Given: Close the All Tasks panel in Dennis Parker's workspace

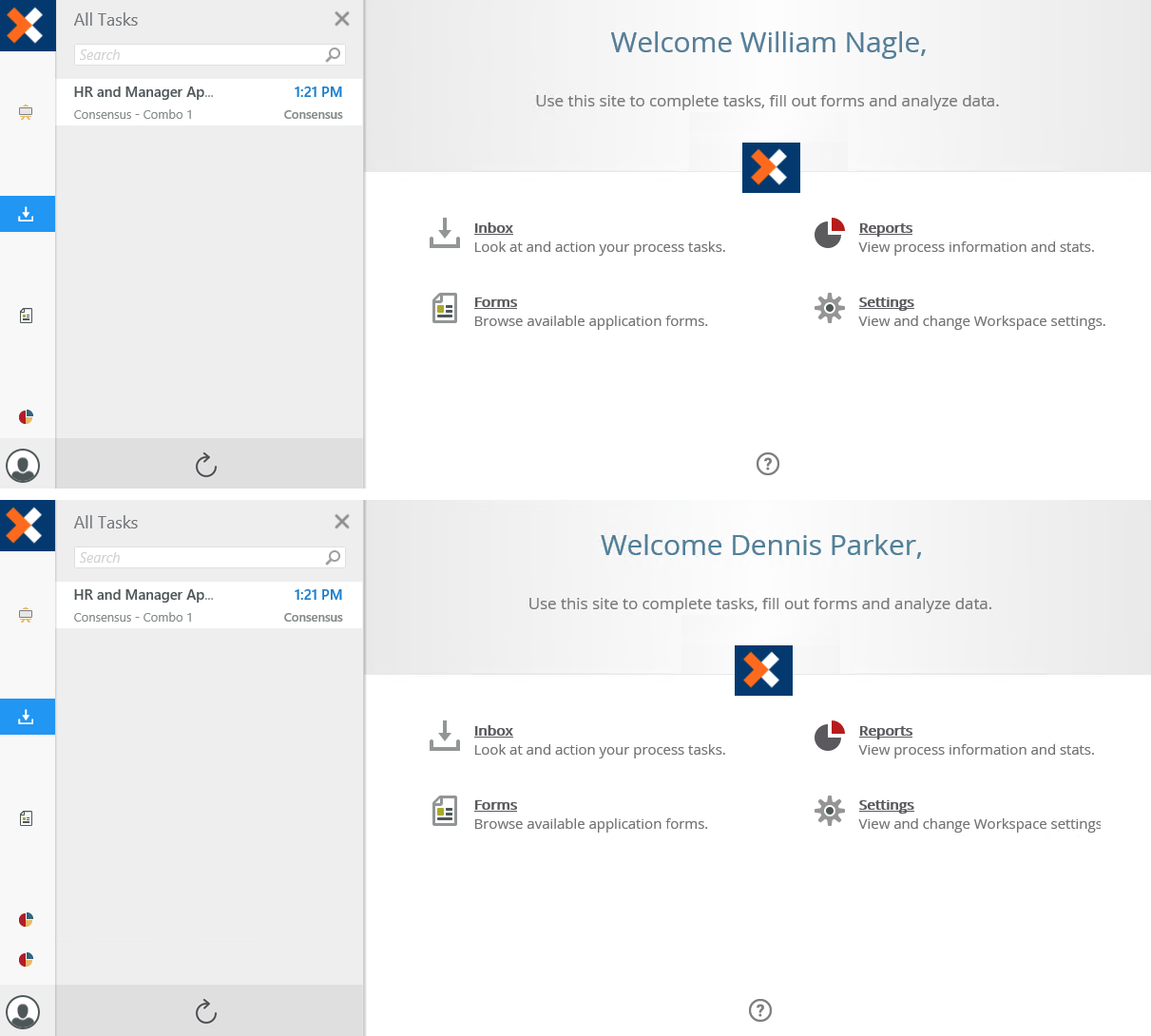Looking at the screenshot, I should 342,522.
